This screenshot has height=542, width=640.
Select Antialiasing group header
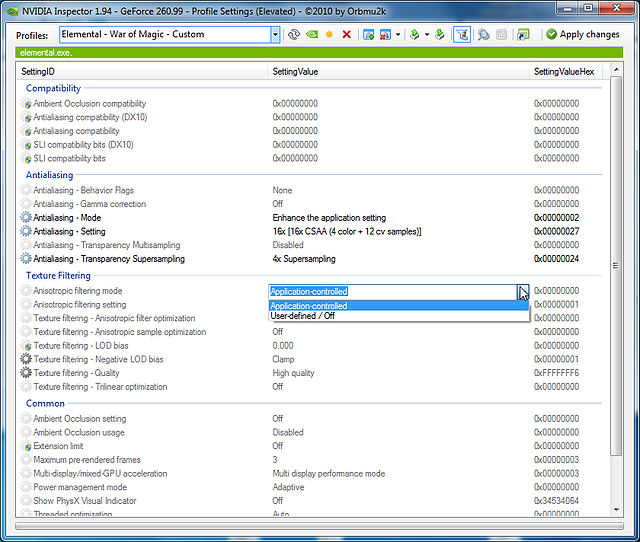[x=49, y=175]
